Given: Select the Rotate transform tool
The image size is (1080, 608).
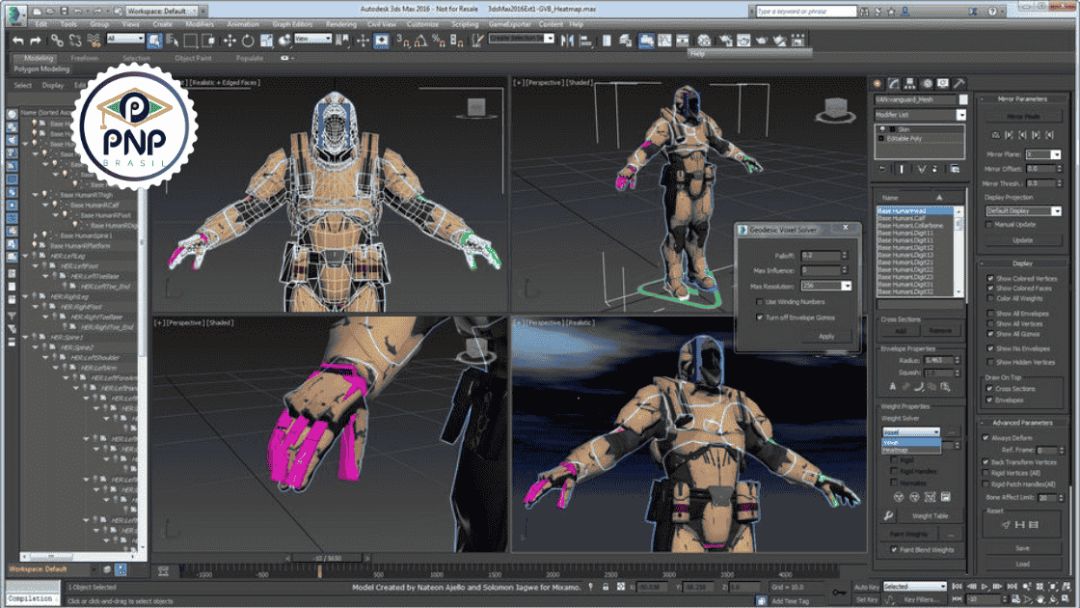Looking at the screenshot, I should [x=248, y=40].
